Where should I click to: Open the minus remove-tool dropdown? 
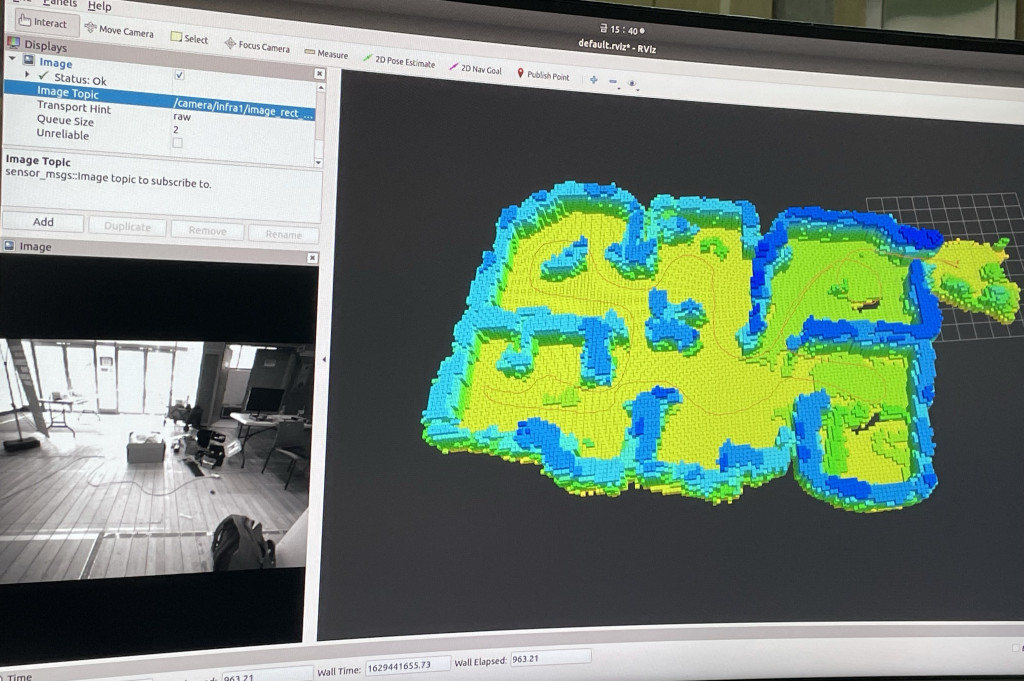pos(613,82)
